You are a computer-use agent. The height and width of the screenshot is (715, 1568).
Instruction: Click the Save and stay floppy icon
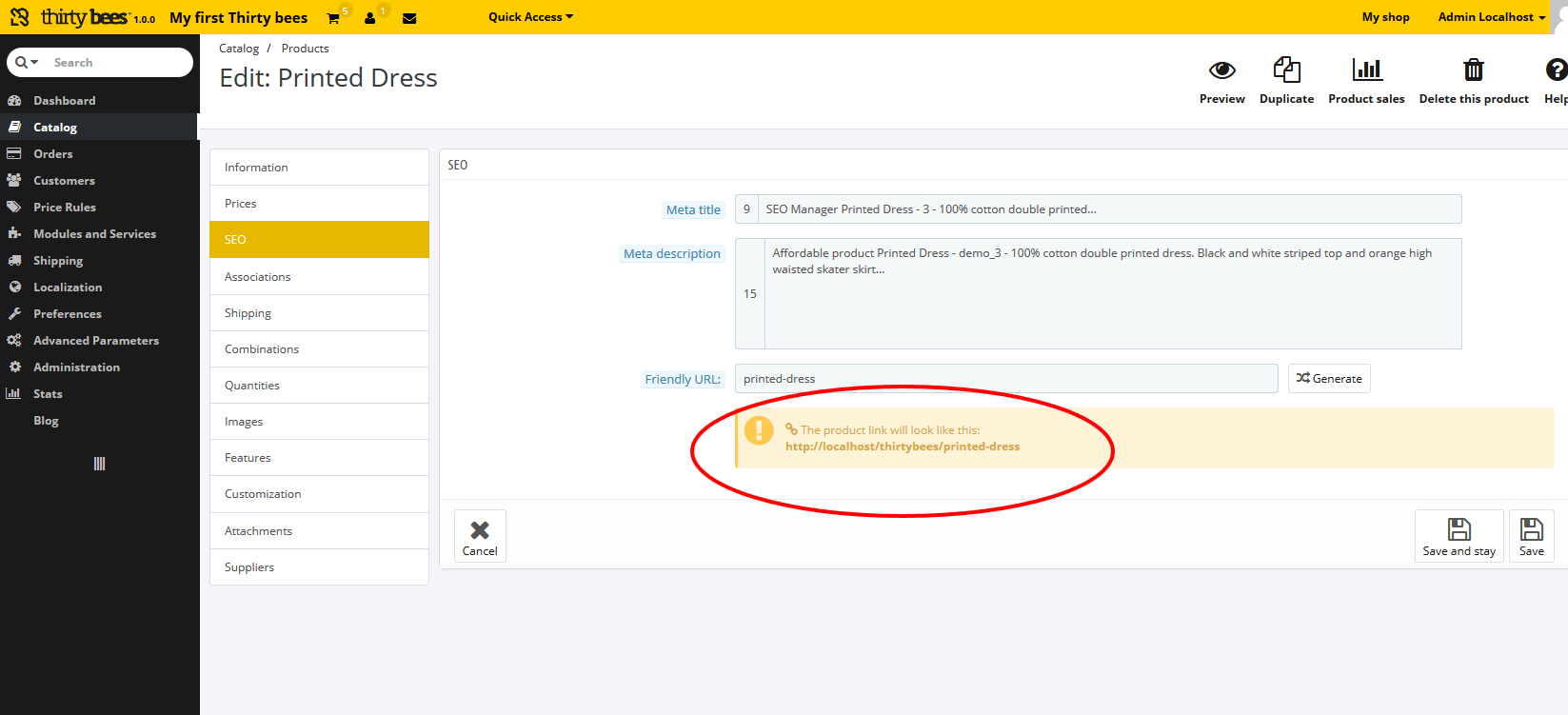[1459, 528]
